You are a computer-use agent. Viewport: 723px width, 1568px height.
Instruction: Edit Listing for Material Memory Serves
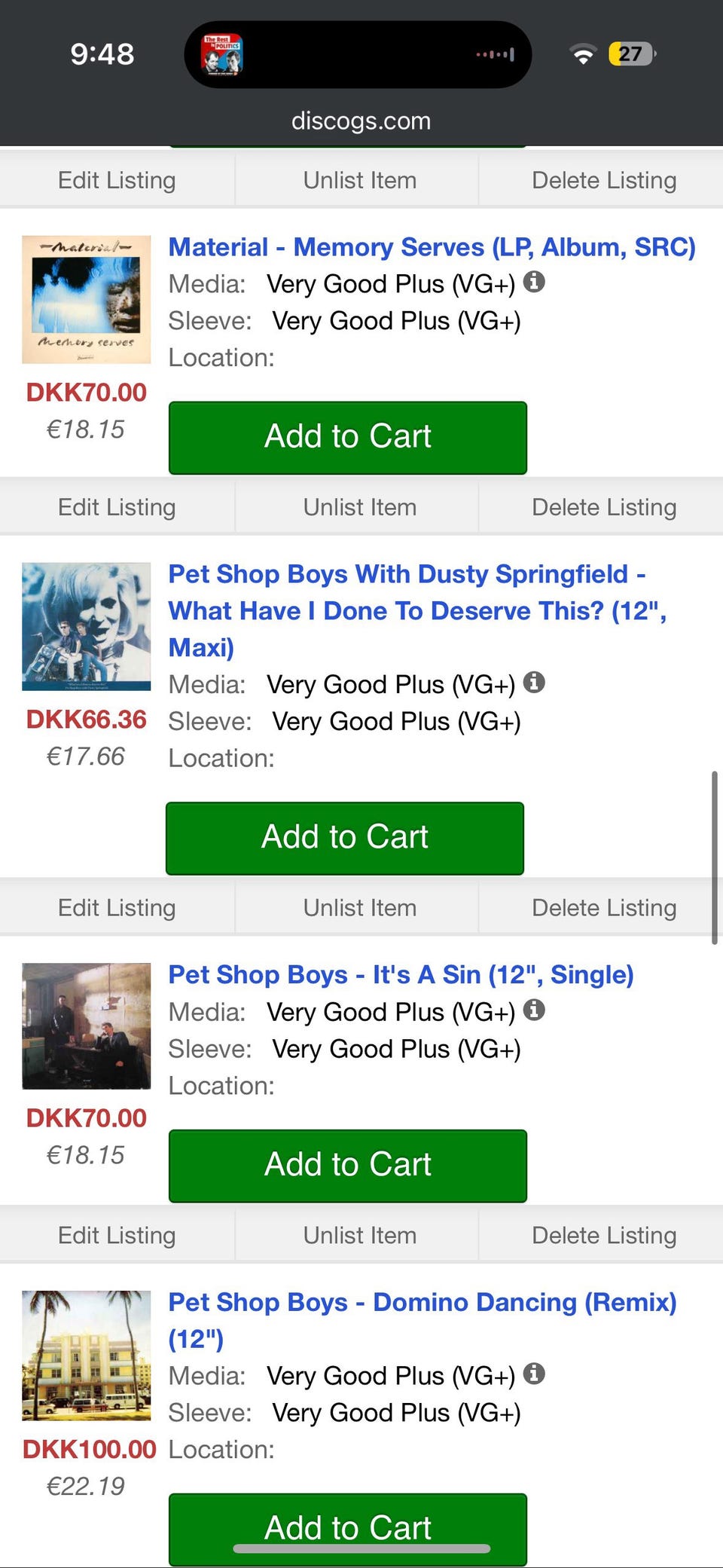(117, 507)
